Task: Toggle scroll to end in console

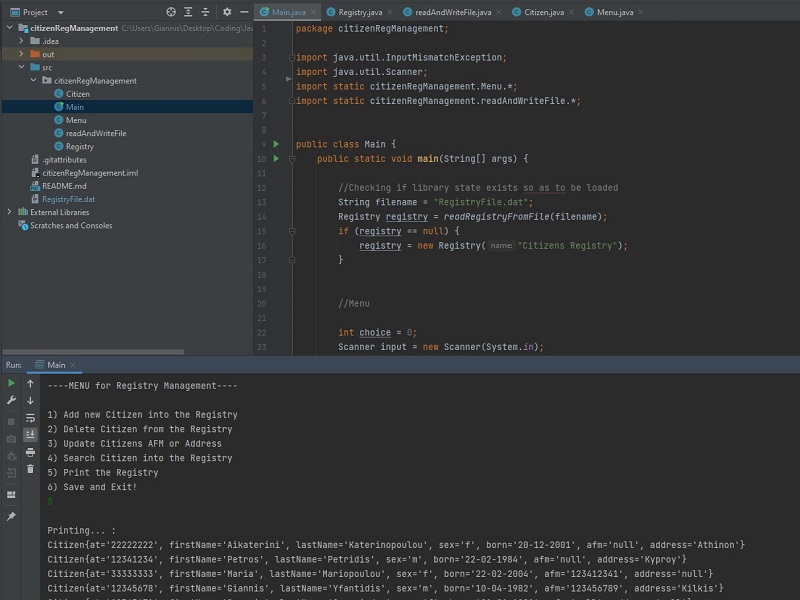Action: pos(30,435)
